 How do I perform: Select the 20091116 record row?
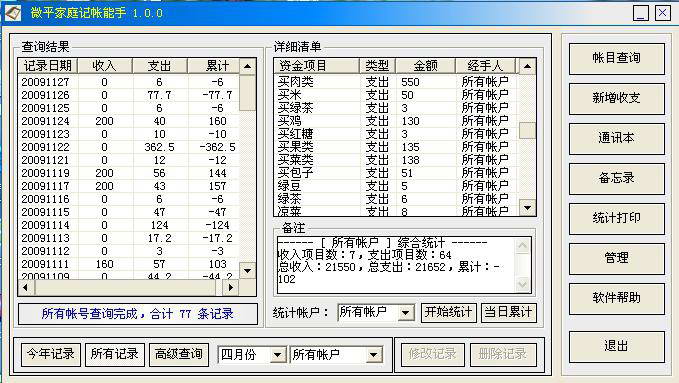point(129,199)
